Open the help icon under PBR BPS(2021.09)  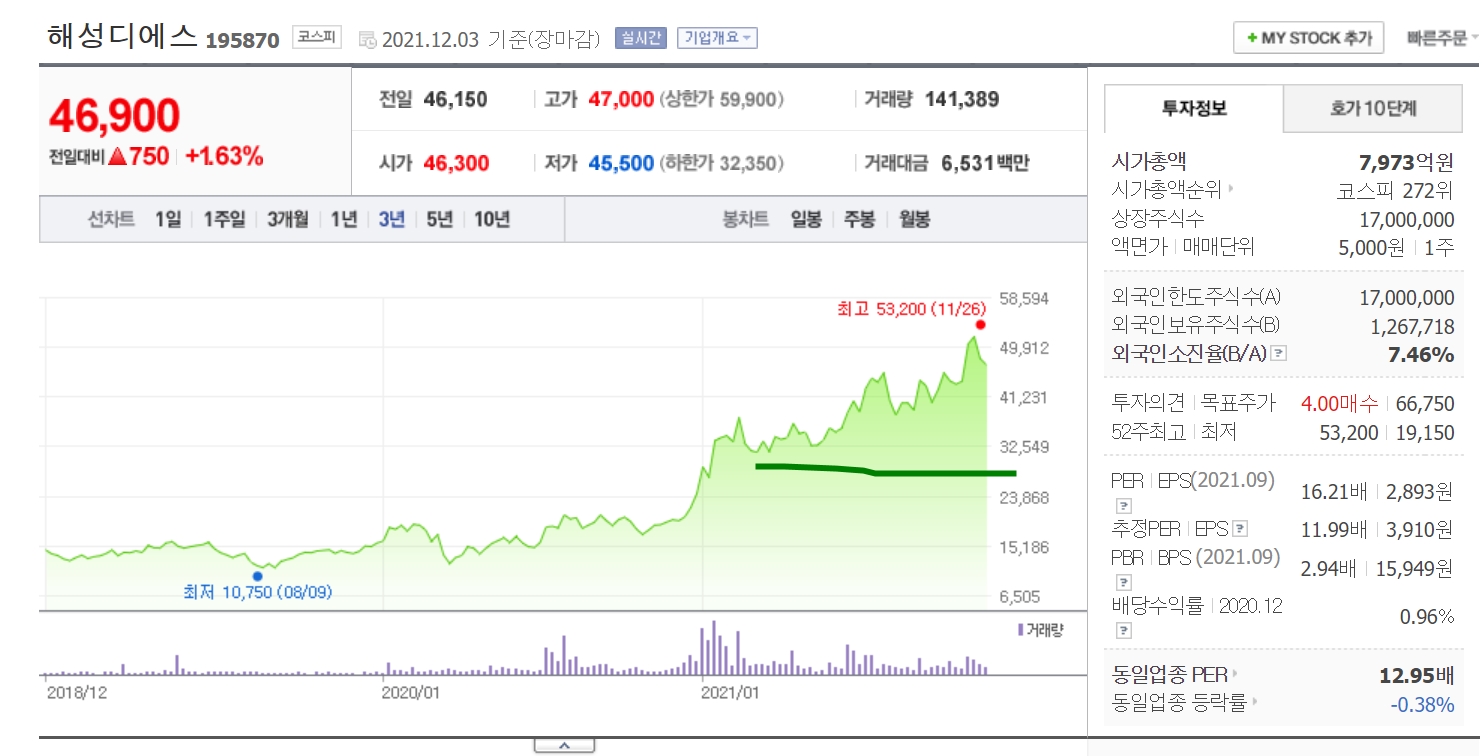(1123, 582)
